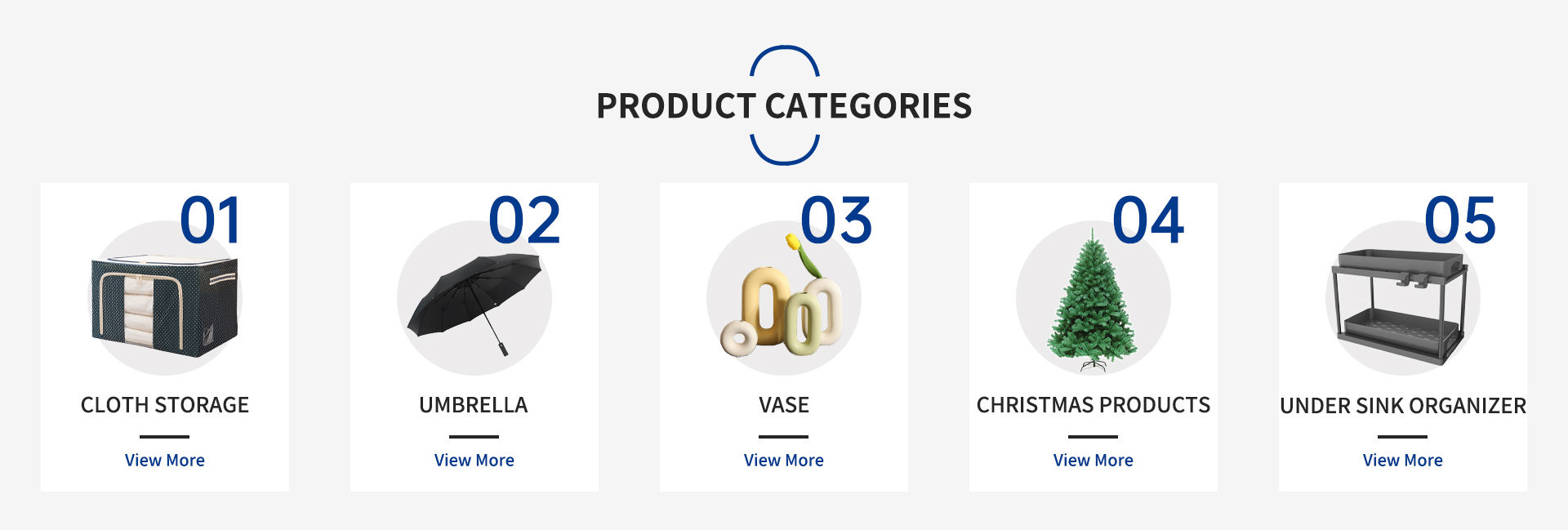Select the UNDER SINK ORGANIZER category title
The height and width of the screenshot is (530, 1568).
tap(1402, 406)
